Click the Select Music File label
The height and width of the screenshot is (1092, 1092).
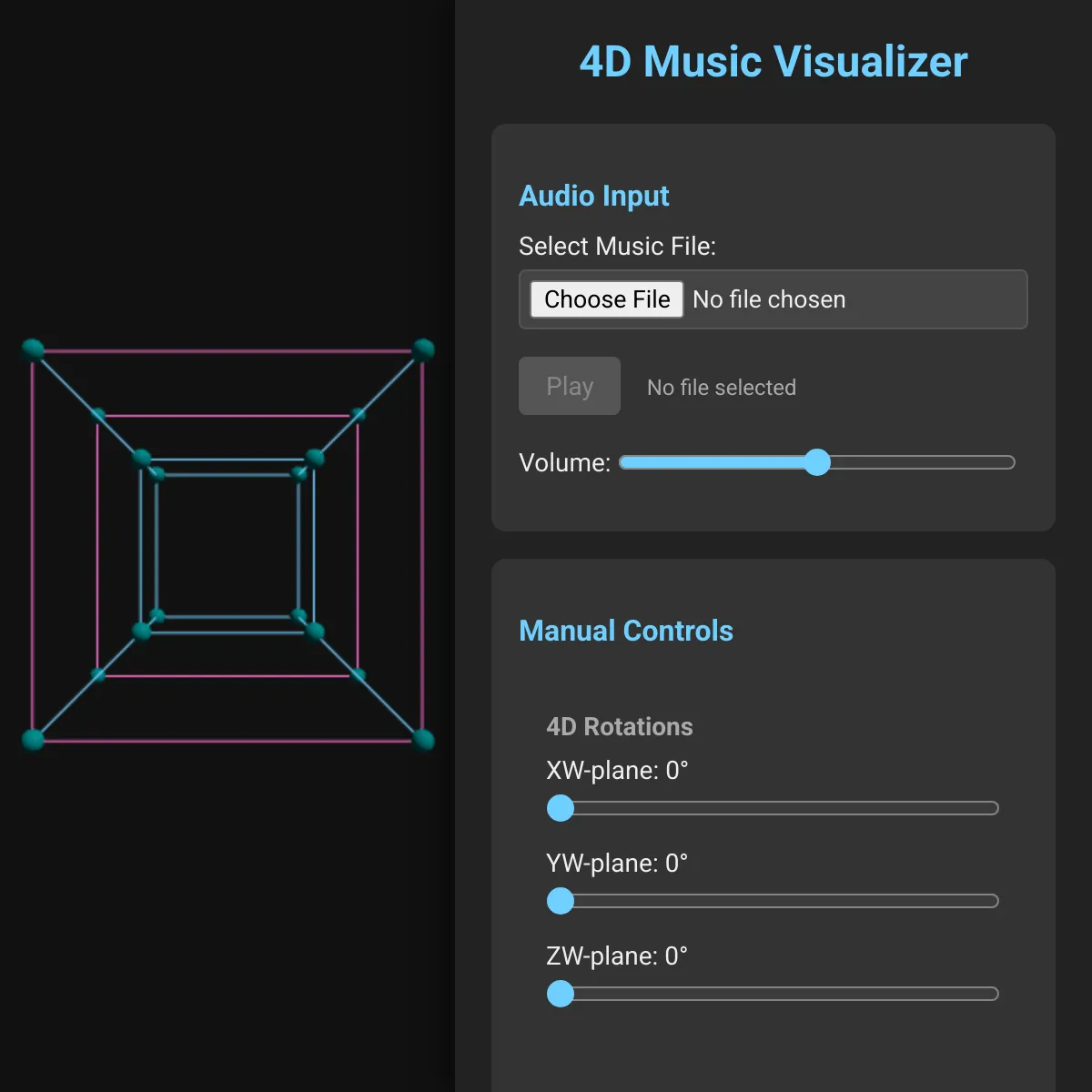pos(617,246)
